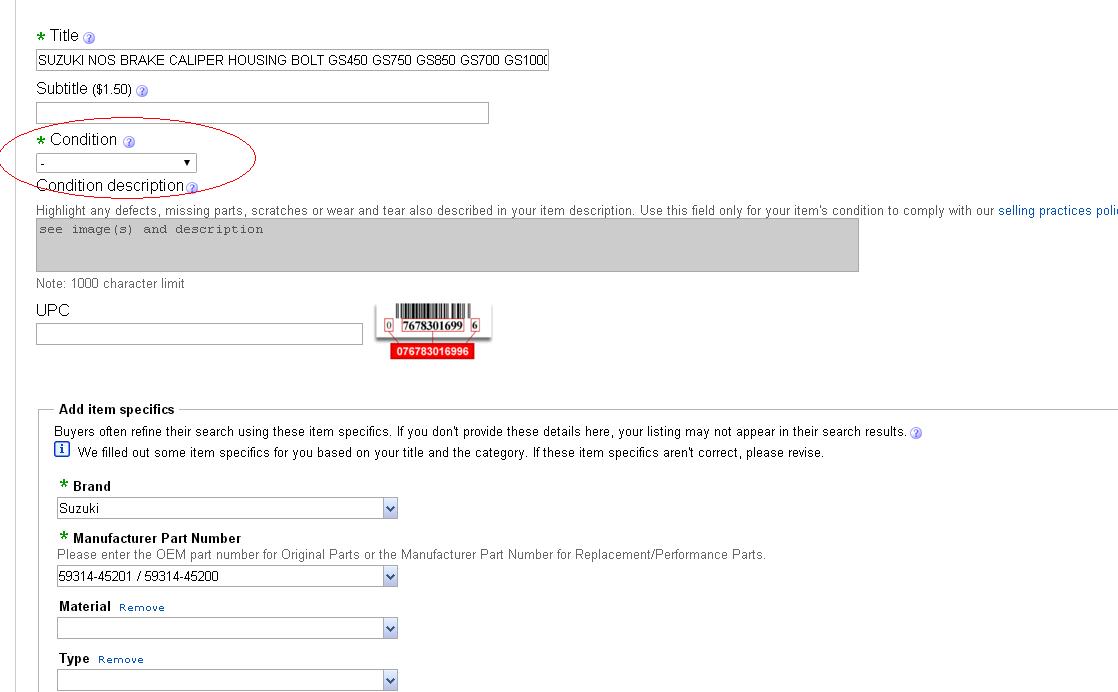Open the Title help icon
1118x692 pixels.
click(x=89, y=38)
